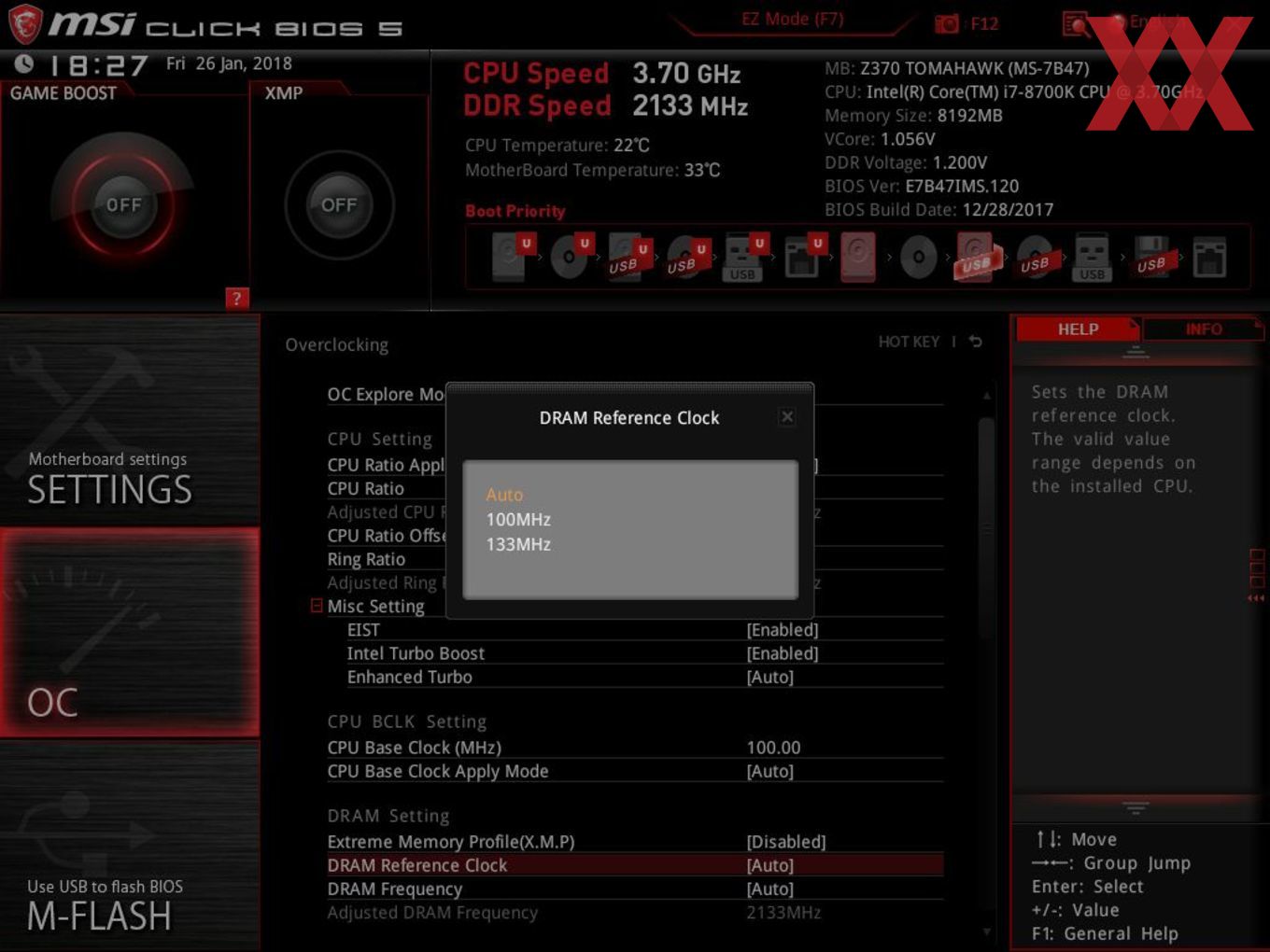Select the last network boot icon without U badge
Image resolution: width=1270 pixels, height=952 pixels.
[x=1209, y=257]
